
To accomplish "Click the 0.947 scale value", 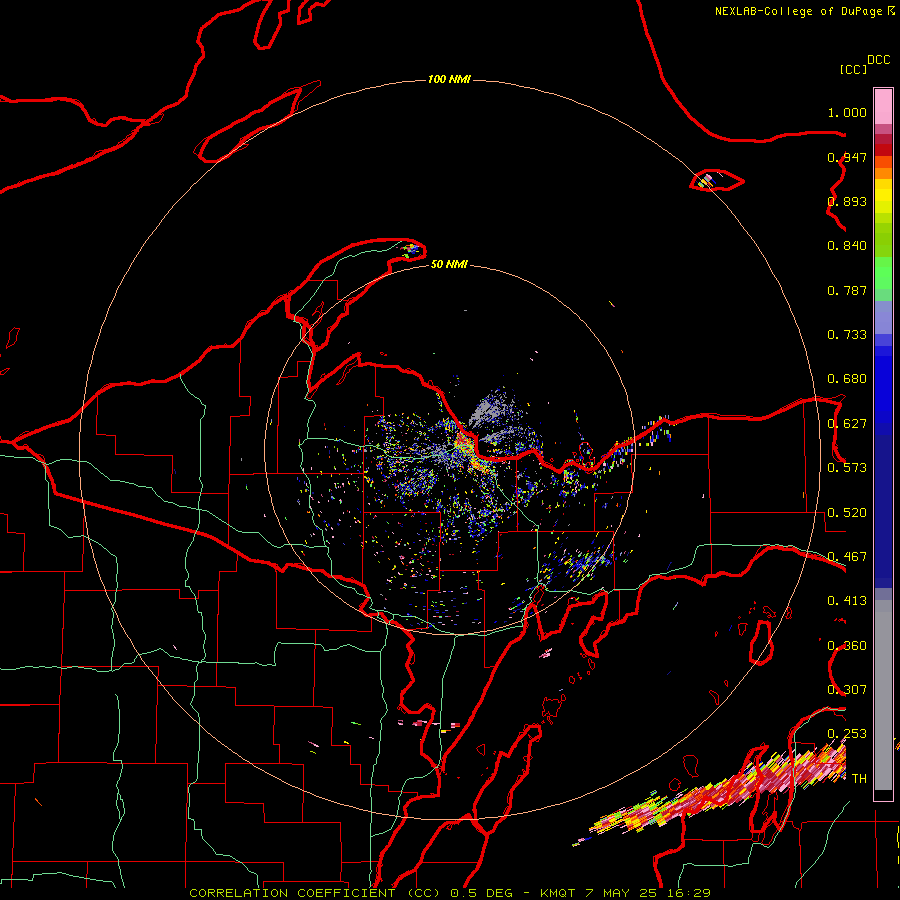I will click(x=847, y=157).
